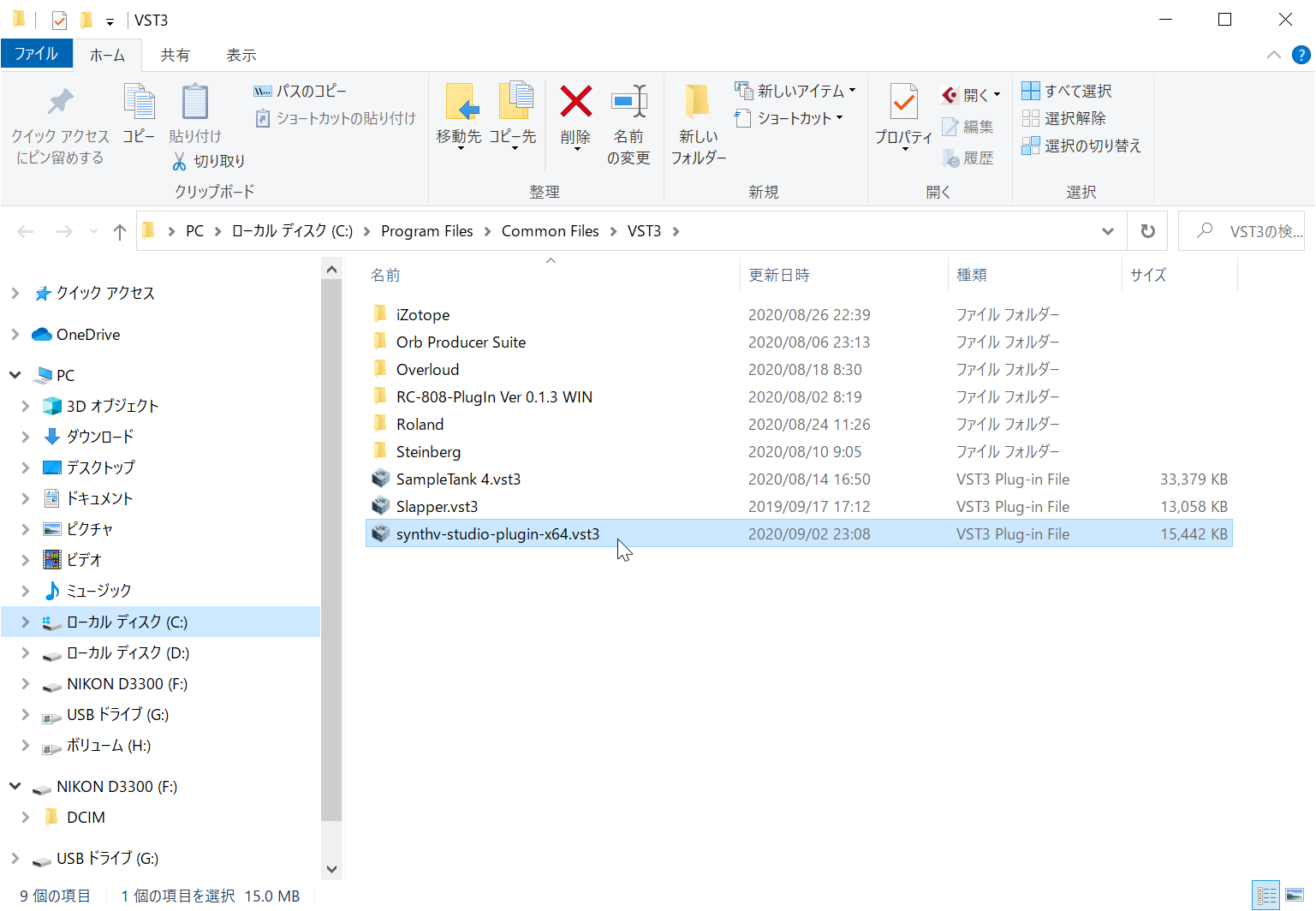Click Program Files in the address breadcrumb

tap(427, 231)
